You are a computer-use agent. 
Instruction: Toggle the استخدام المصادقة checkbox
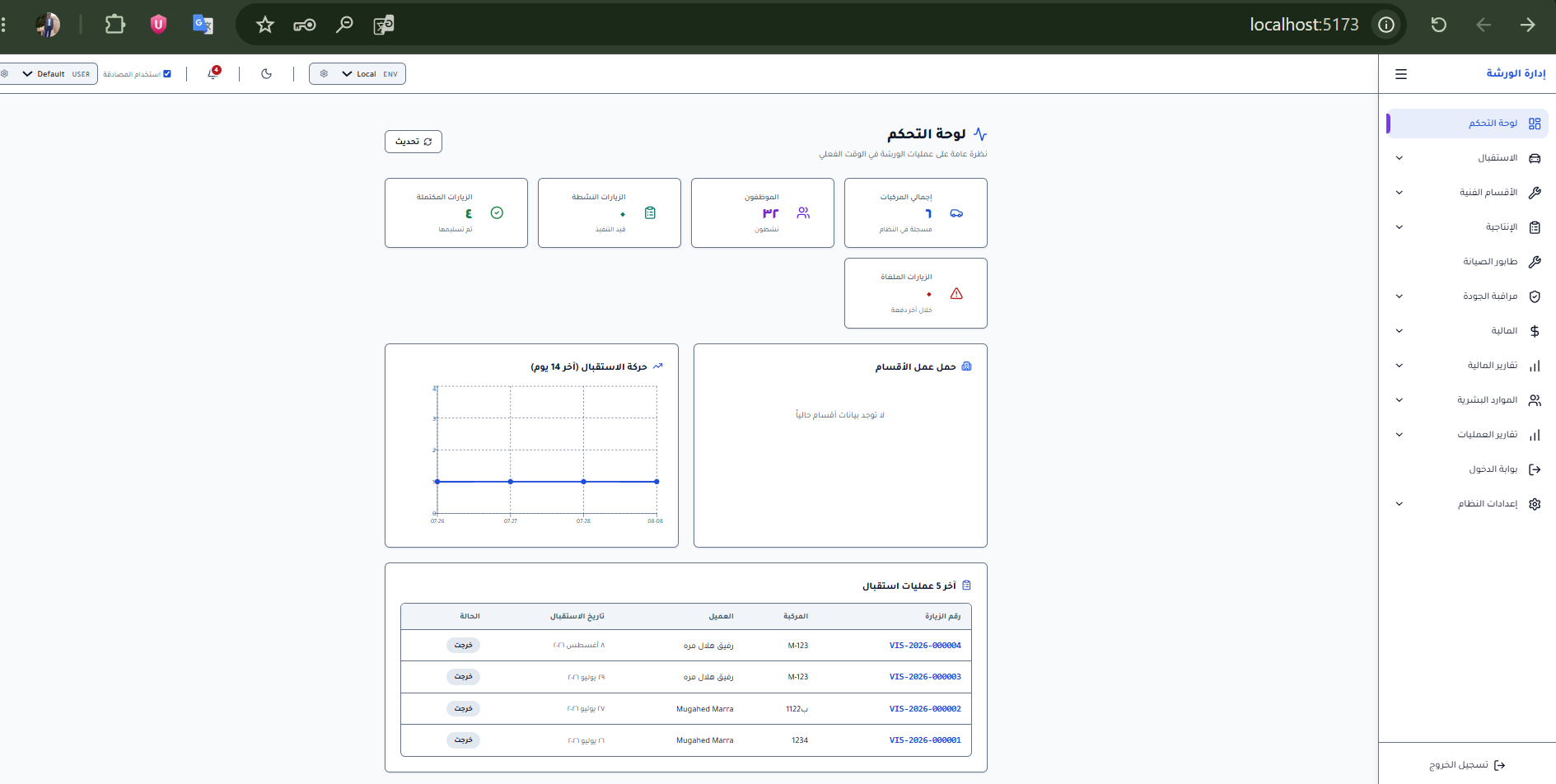click(167, 74)
